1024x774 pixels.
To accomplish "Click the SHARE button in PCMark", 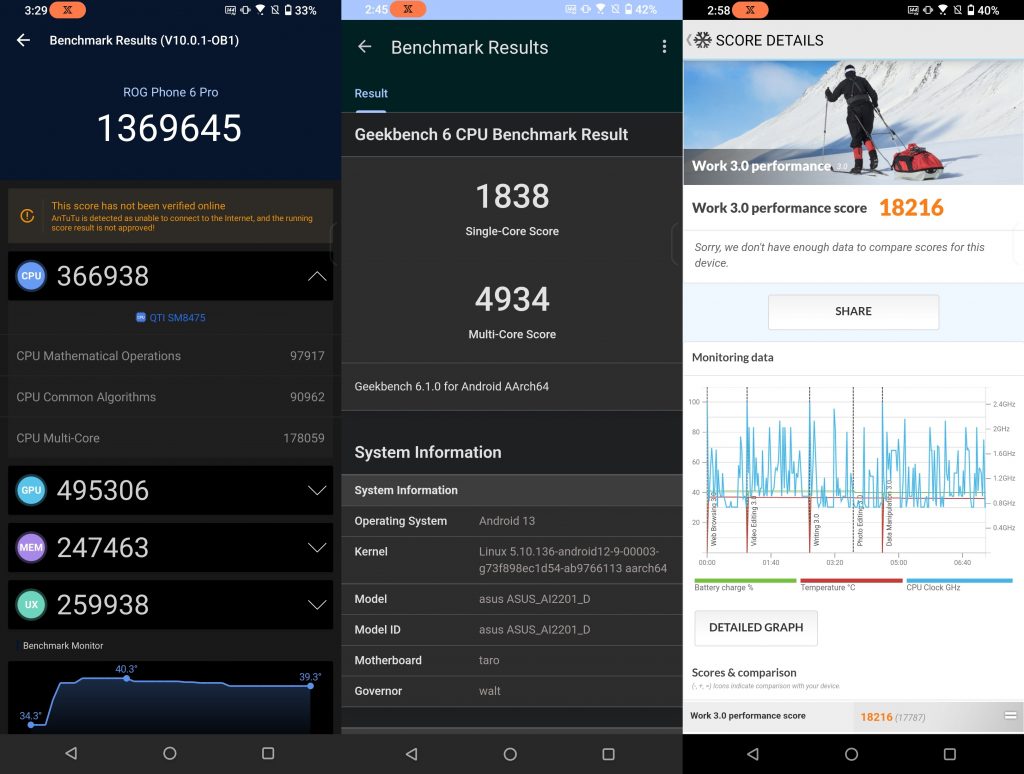I will pos(853,312).
